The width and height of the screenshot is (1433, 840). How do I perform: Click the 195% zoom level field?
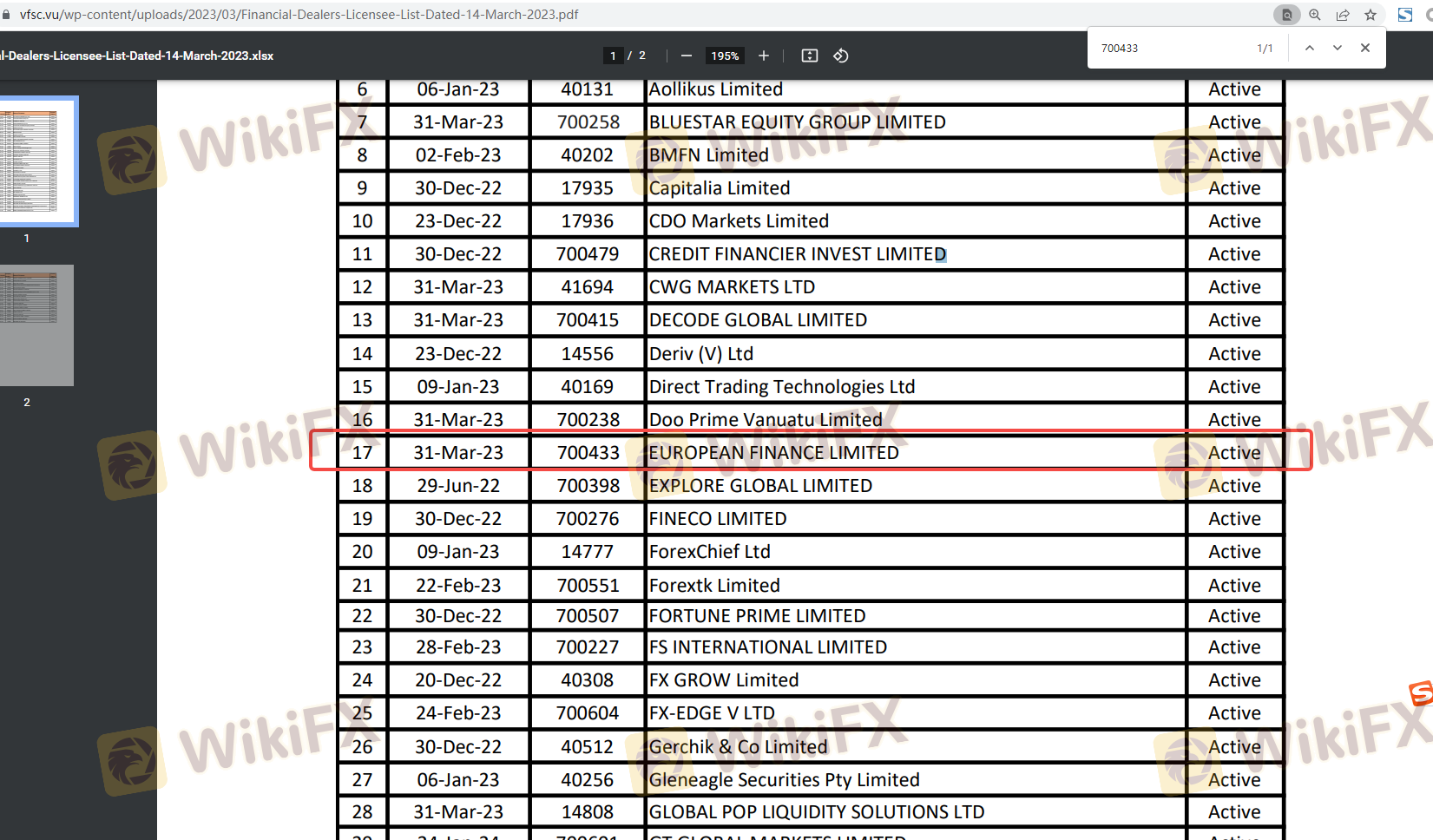coord(725,56)
